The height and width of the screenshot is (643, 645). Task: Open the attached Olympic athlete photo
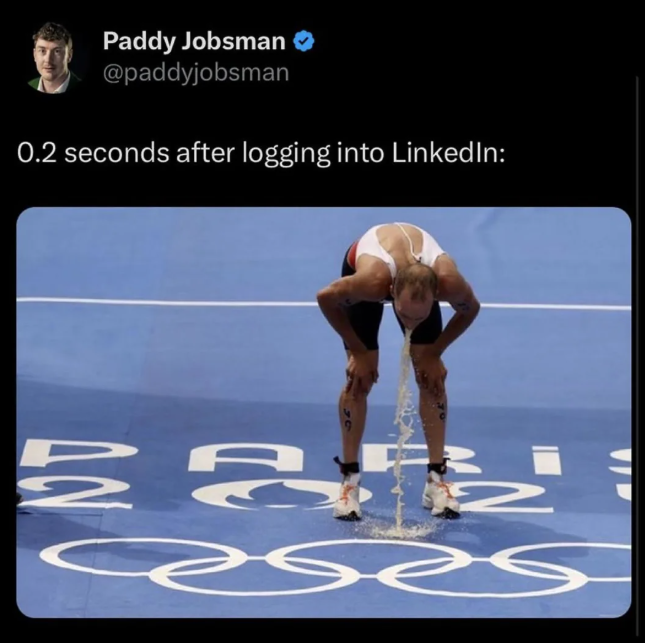coord(324,412)
